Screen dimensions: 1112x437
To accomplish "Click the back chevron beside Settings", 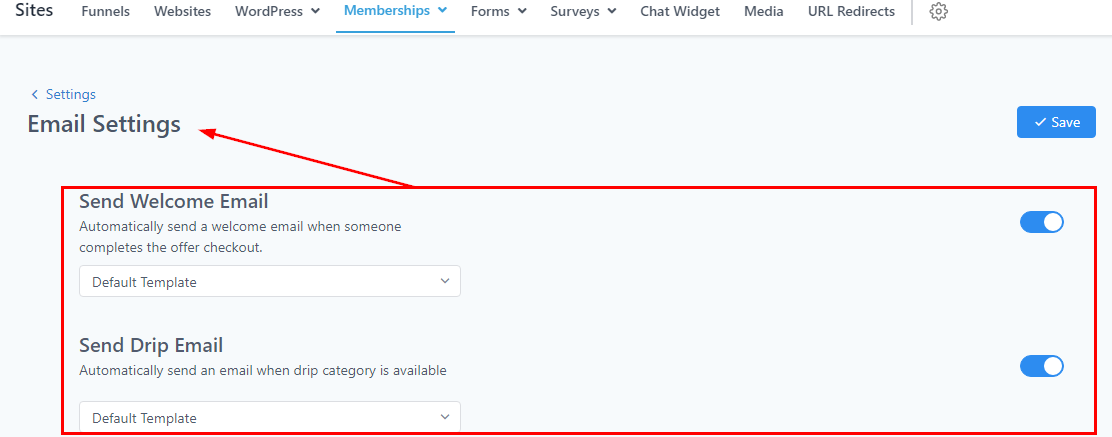I will pos(35,94).
